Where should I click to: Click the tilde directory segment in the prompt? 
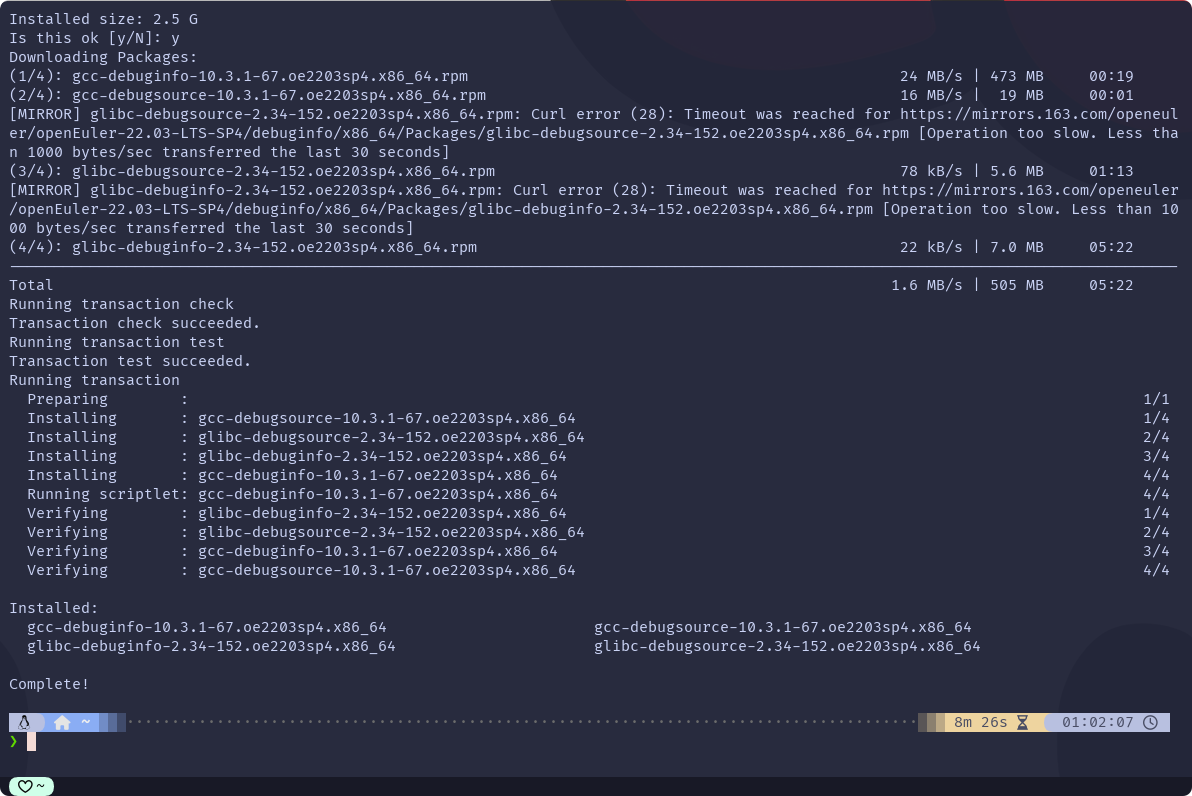click(x=86, y=722)
